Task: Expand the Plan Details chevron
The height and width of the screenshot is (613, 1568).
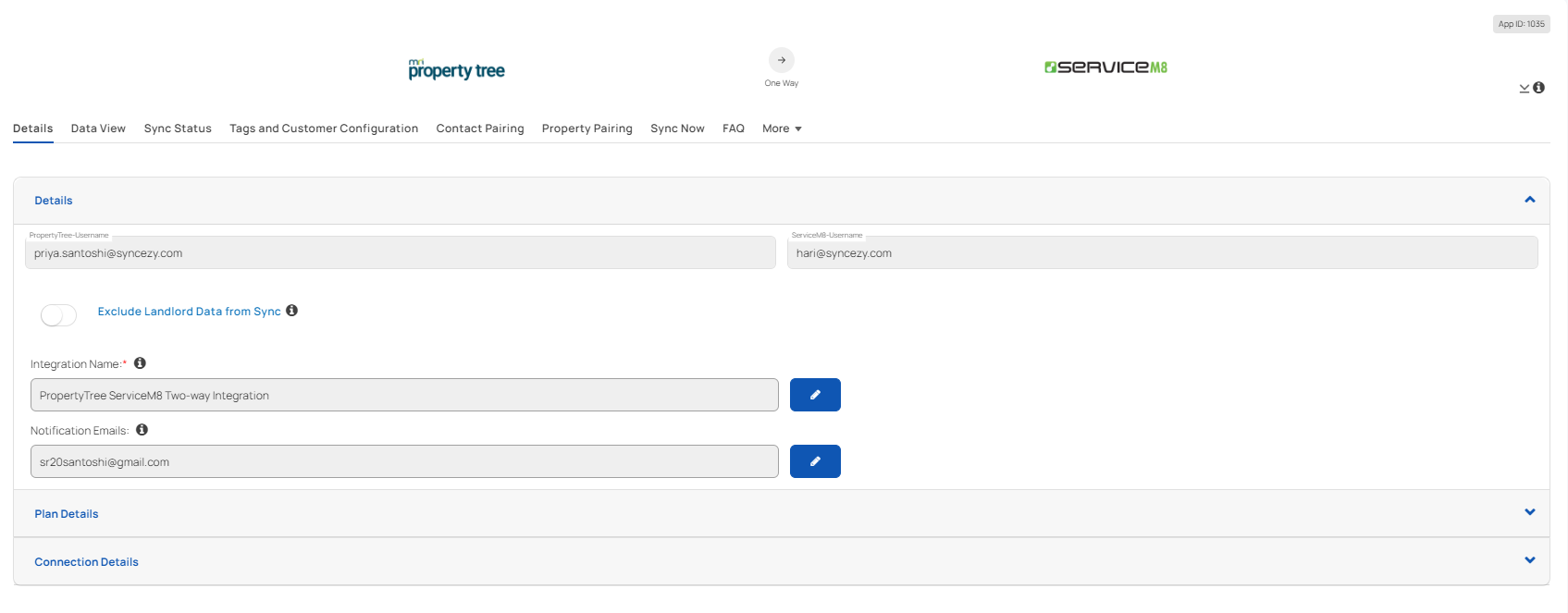Action: [1530, 512]
